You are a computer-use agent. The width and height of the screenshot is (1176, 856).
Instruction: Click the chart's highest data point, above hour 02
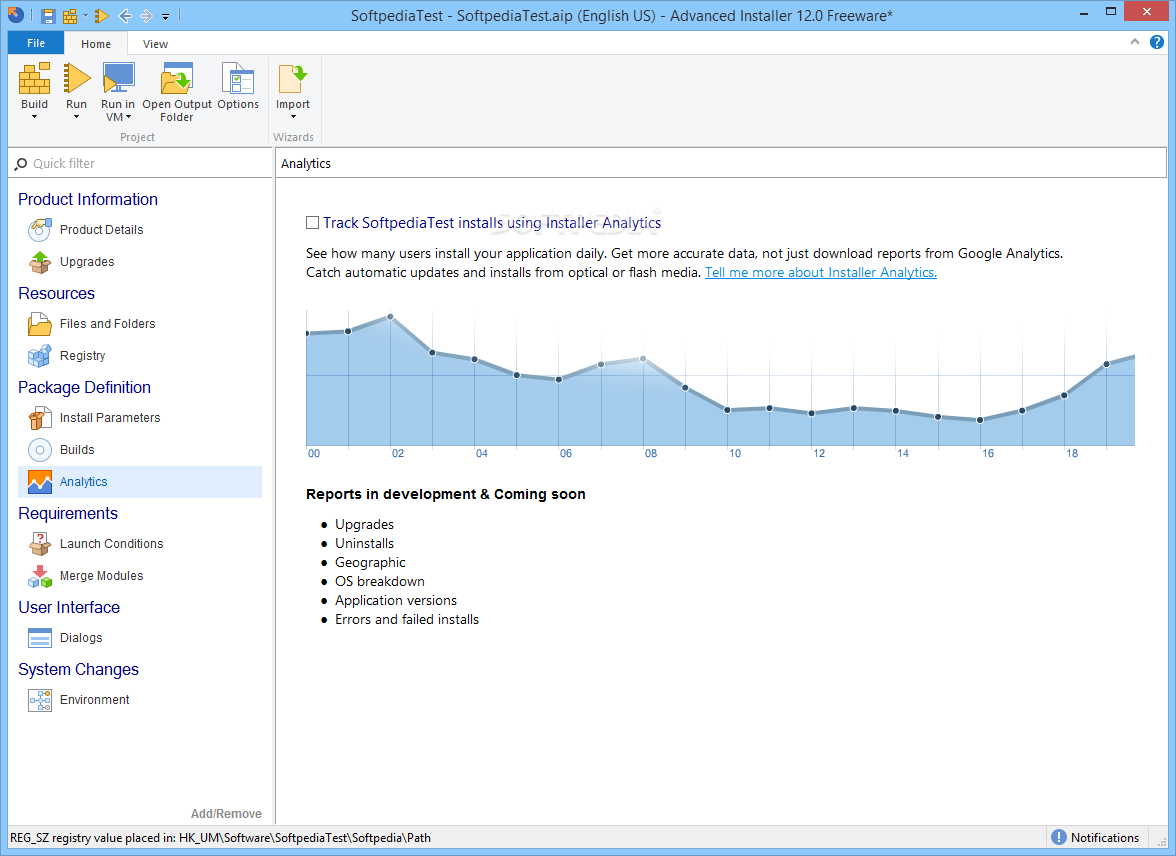pos(390,317)
